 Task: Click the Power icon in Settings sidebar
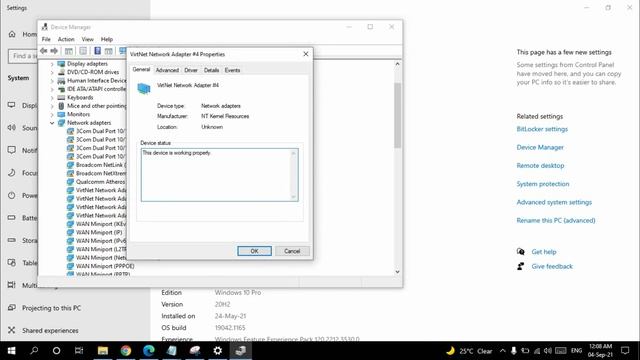(x=11, y=195)
